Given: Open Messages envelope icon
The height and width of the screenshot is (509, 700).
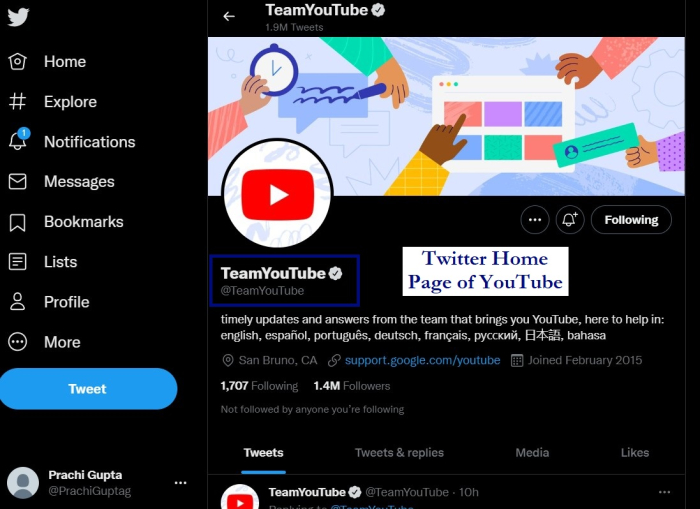Looking at the screenshot, I should [x=17, y=181].
